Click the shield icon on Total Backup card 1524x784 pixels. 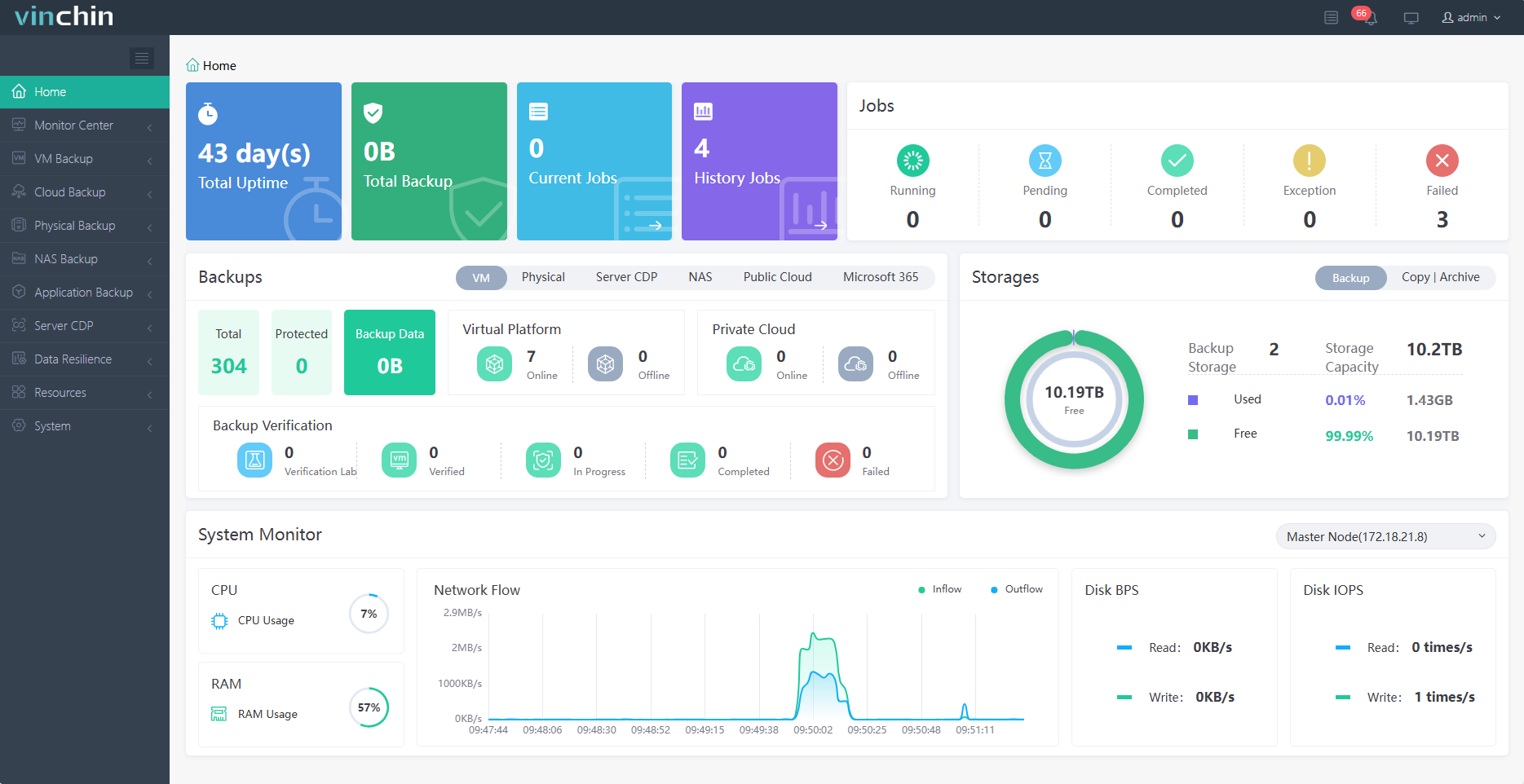[373, 112]
